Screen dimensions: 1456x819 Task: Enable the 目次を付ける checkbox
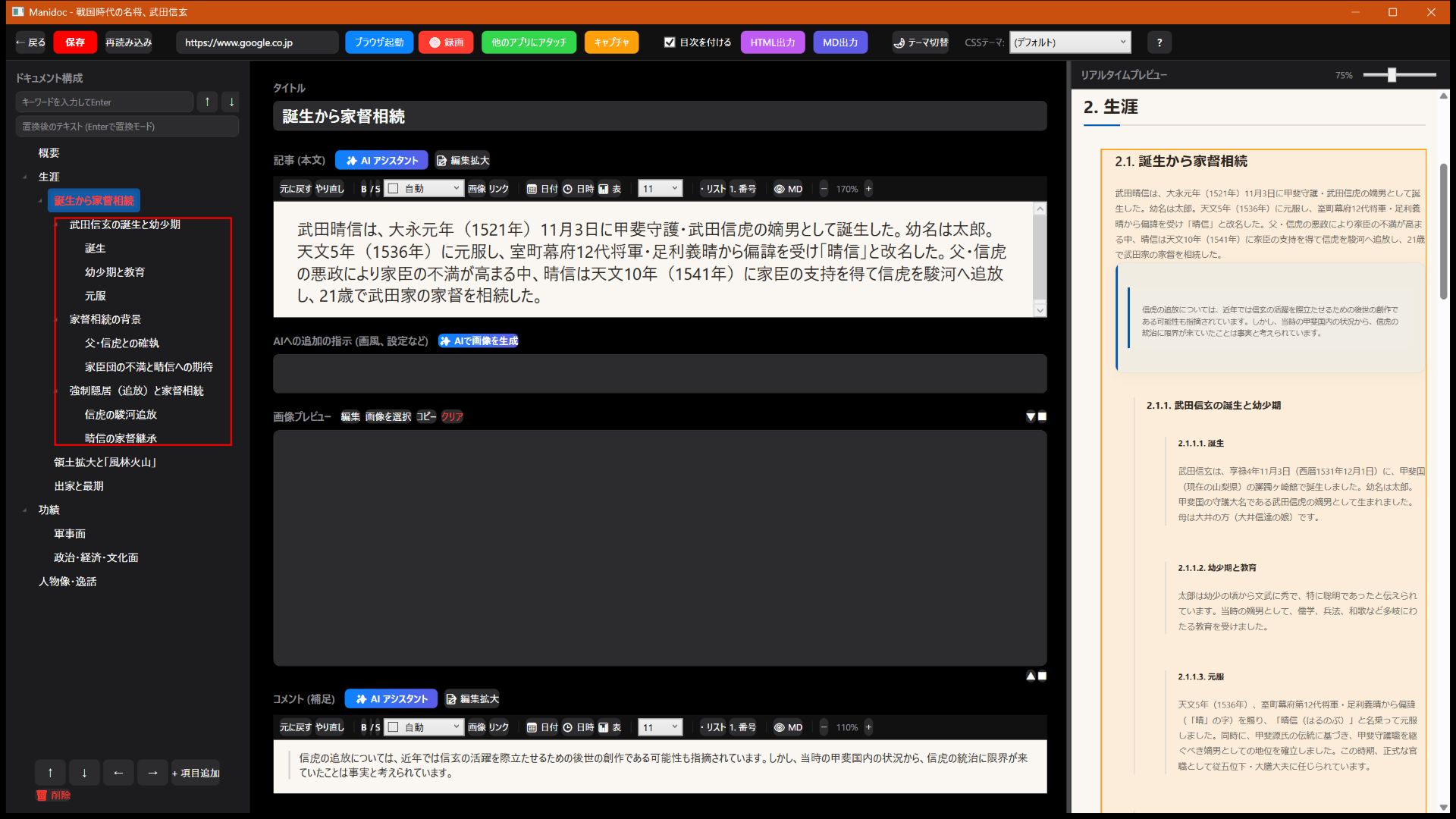[x=669, y=42]
